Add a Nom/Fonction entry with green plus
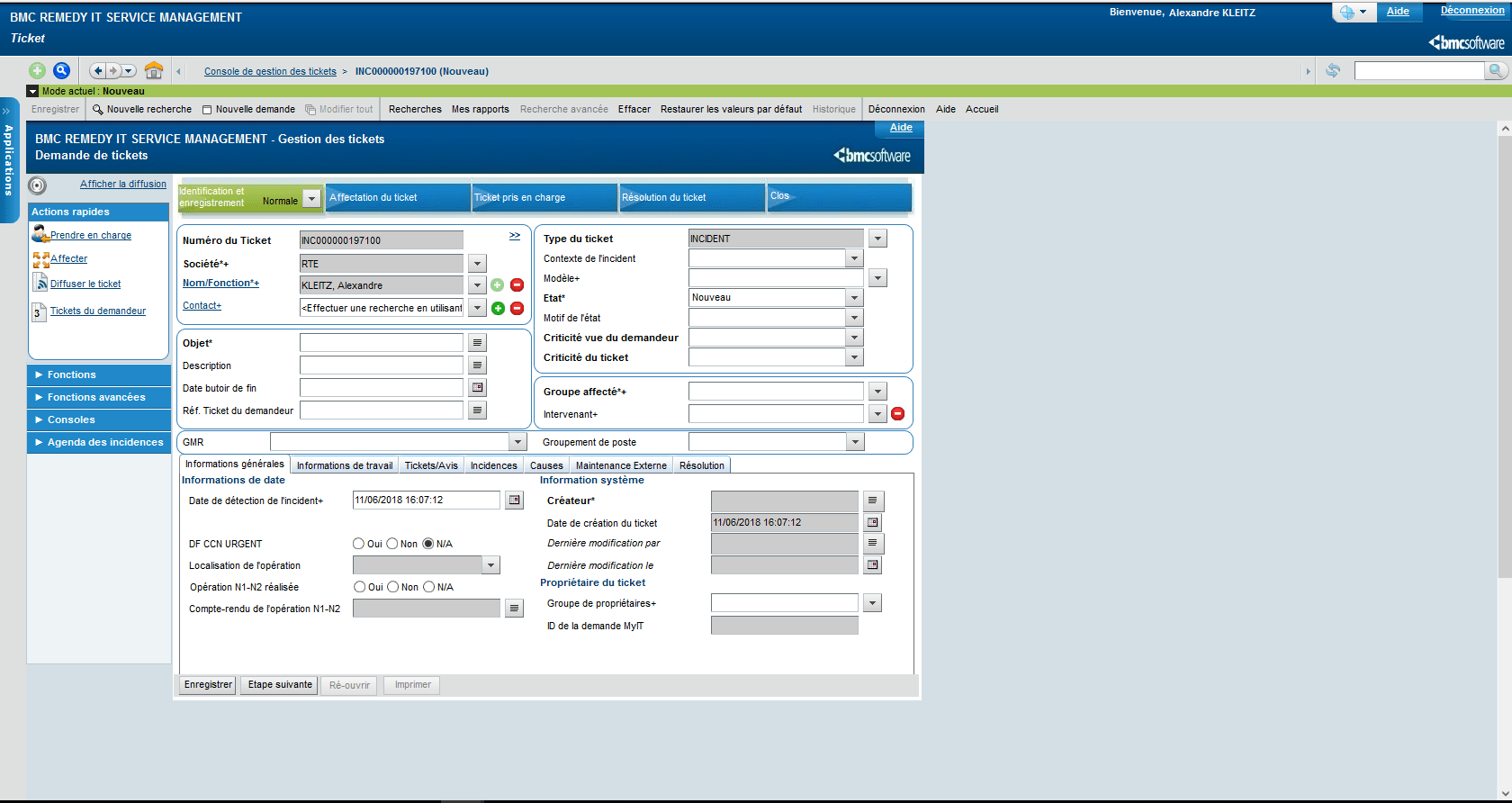The image size is (1512, 803). tap(498, 285)
